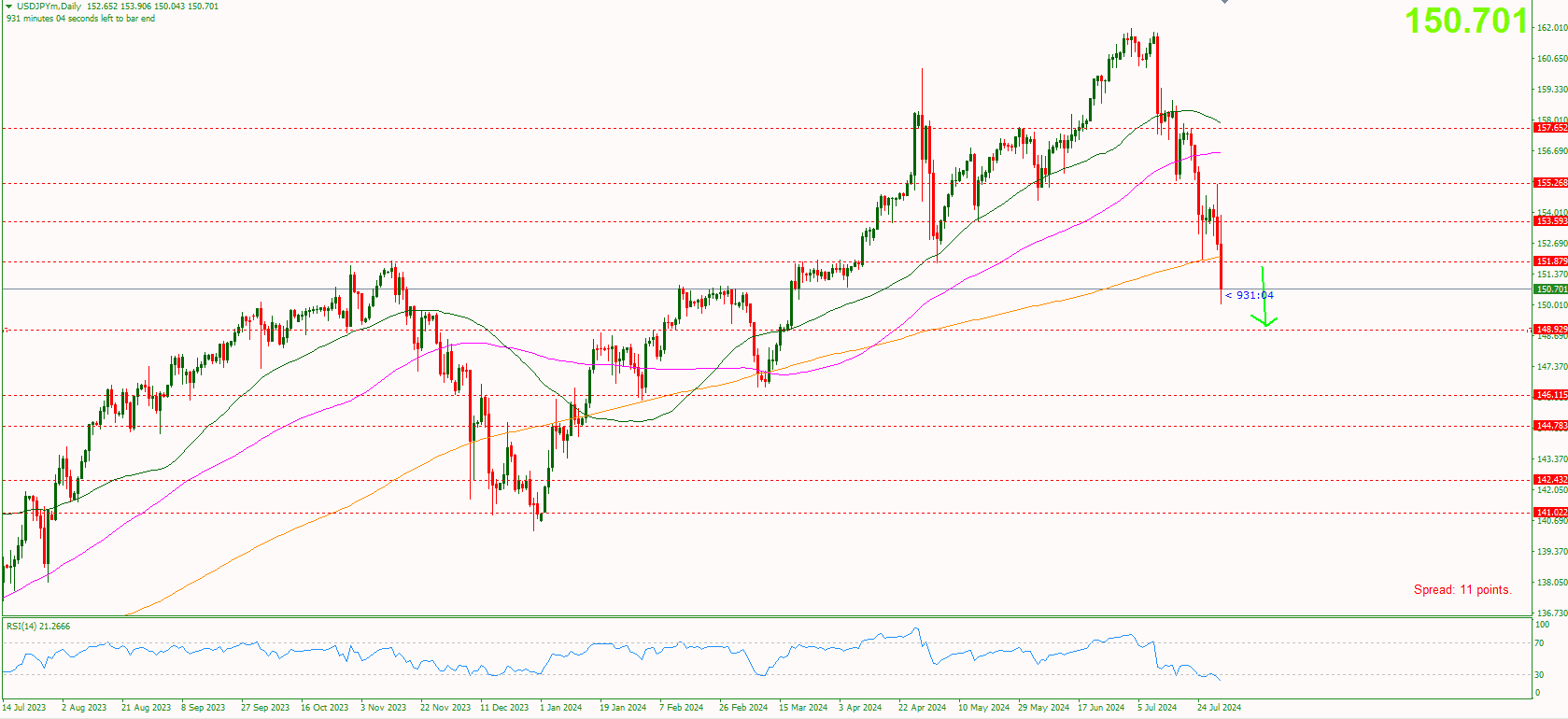Select the red 157.652 price level tag
Viewport: 1568px width, 719px height.
(1551, 128)
